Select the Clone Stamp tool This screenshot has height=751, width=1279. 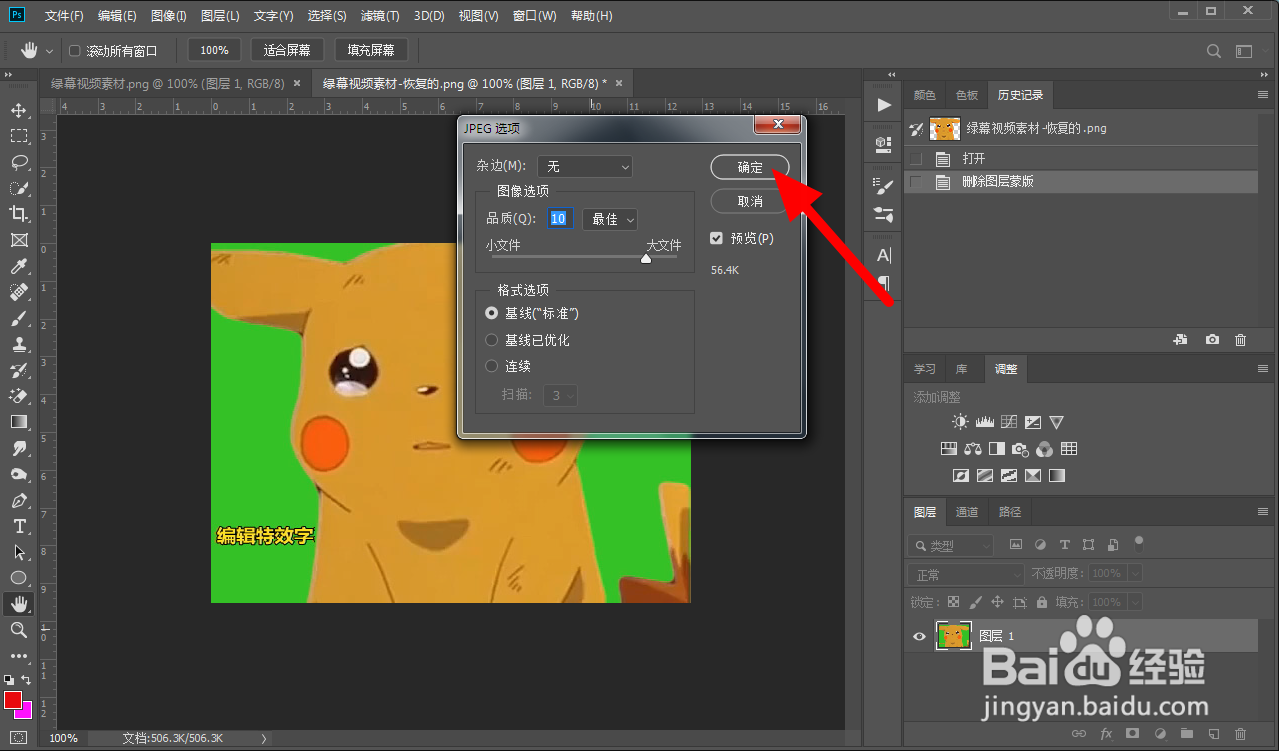point(19,344)
